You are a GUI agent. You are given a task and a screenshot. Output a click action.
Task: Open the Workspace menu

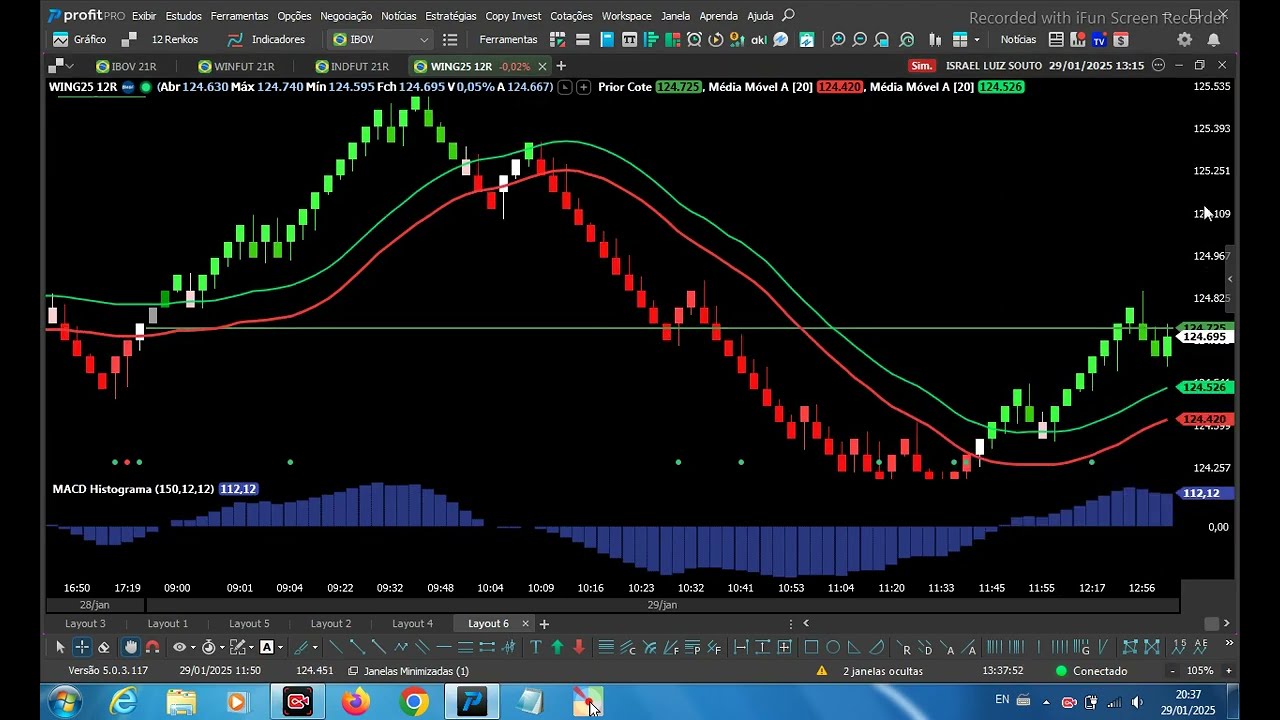626,16
